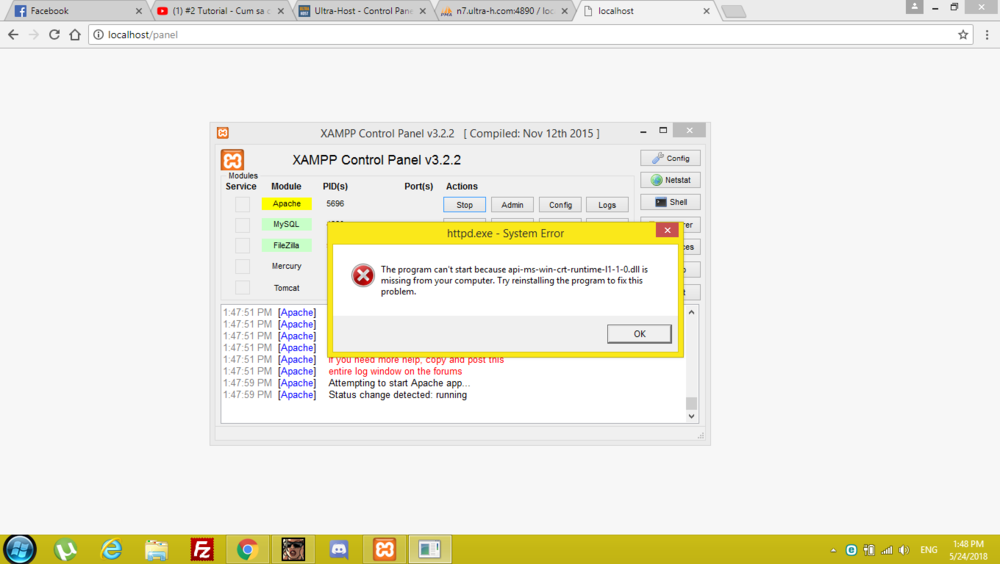Click the log scrollbar thumb
The height and width of the screenshot is (564, 1000).
coord(691,403)
